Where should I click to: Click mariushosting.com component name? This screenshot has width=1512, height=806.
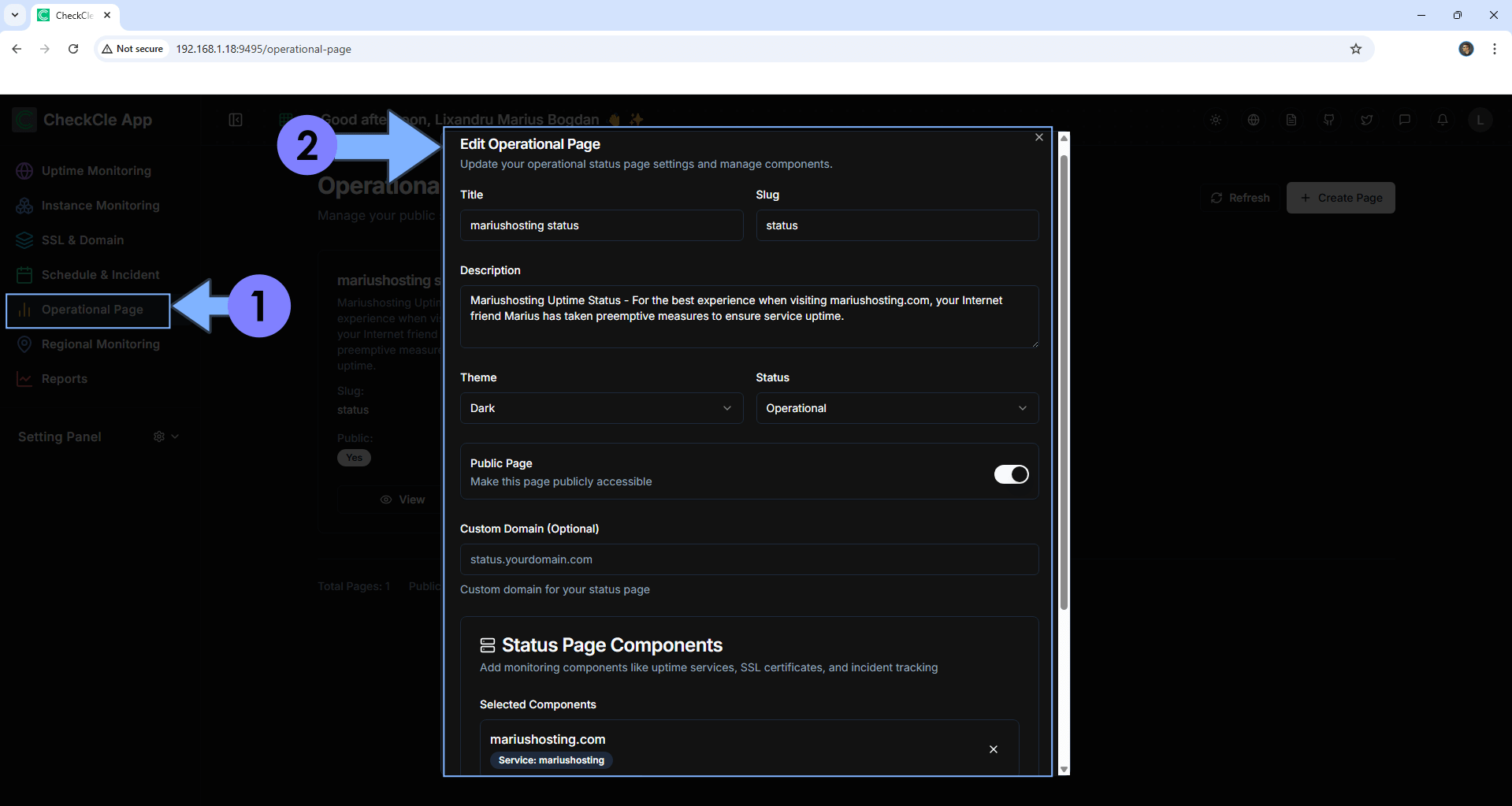click(x=548, y=739)
